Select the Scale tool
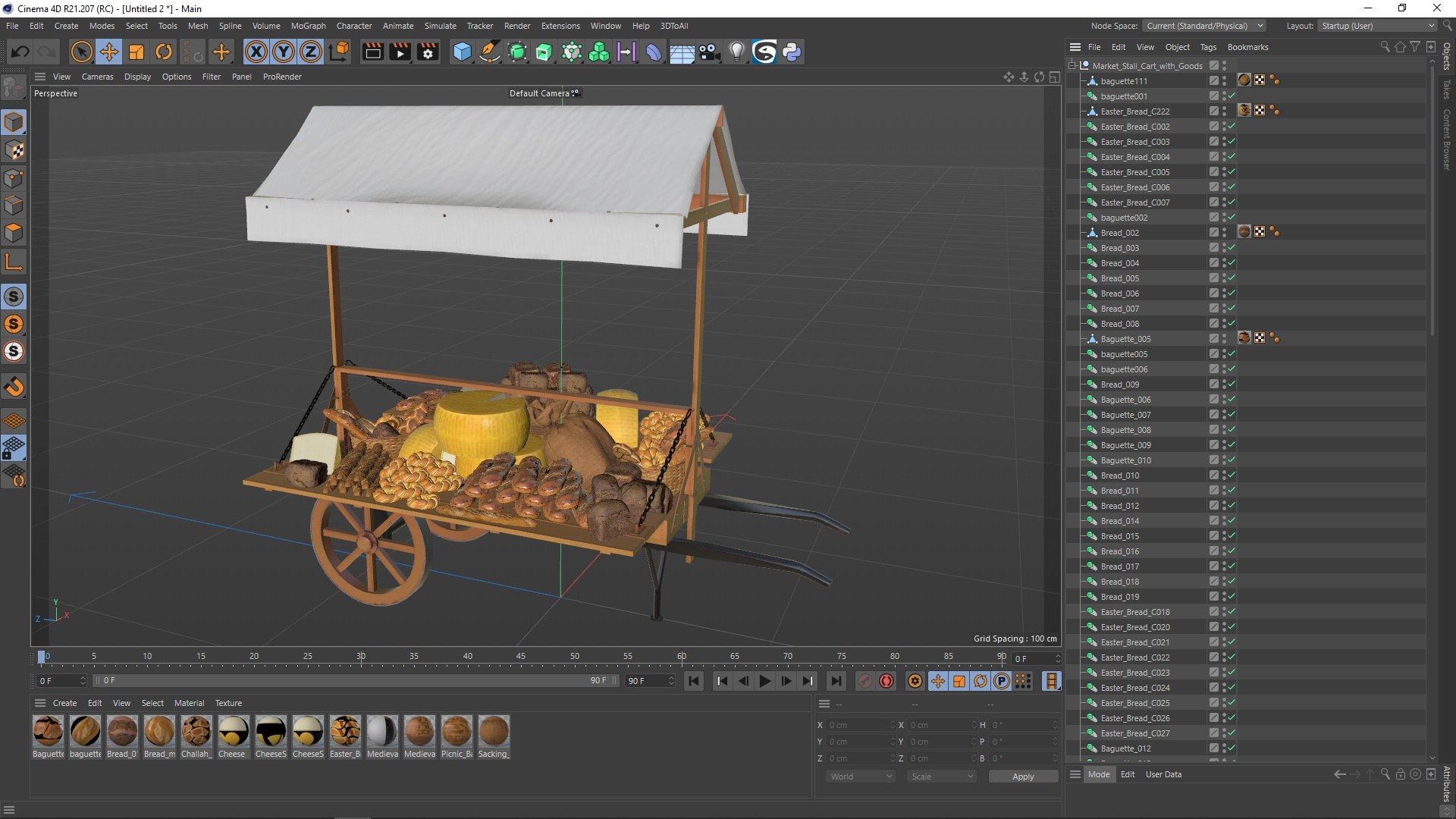This screenshot has width=1456, height=819. pyautogui.click(x=136, y=52)
